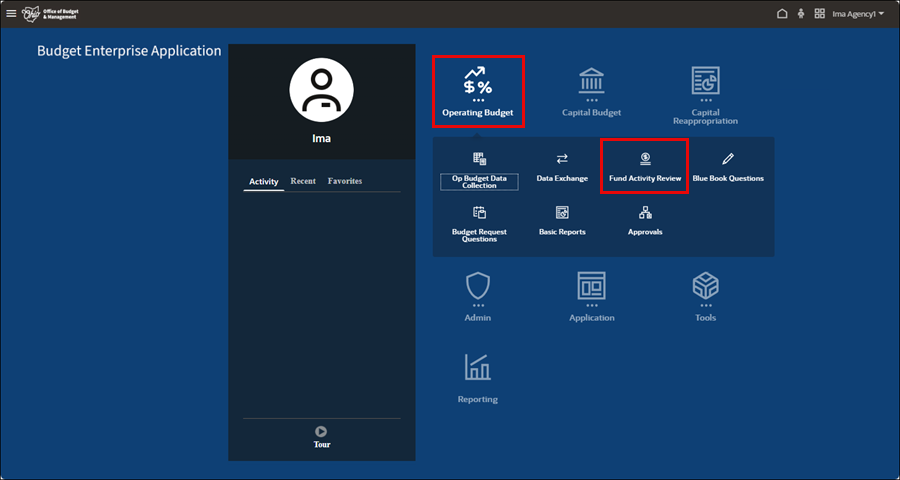Open the Op Budget Data Collection card
Image resolution: width=900 pixels, height=480 pixels.
pos(479,171)
